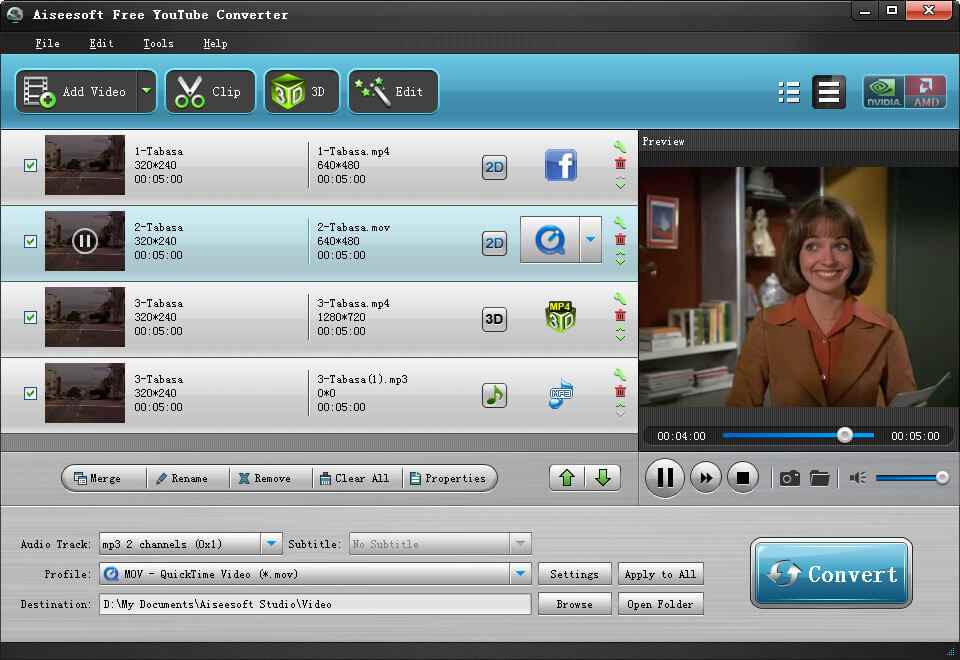
Task: Click the Apply to All button
Action: 660,574
